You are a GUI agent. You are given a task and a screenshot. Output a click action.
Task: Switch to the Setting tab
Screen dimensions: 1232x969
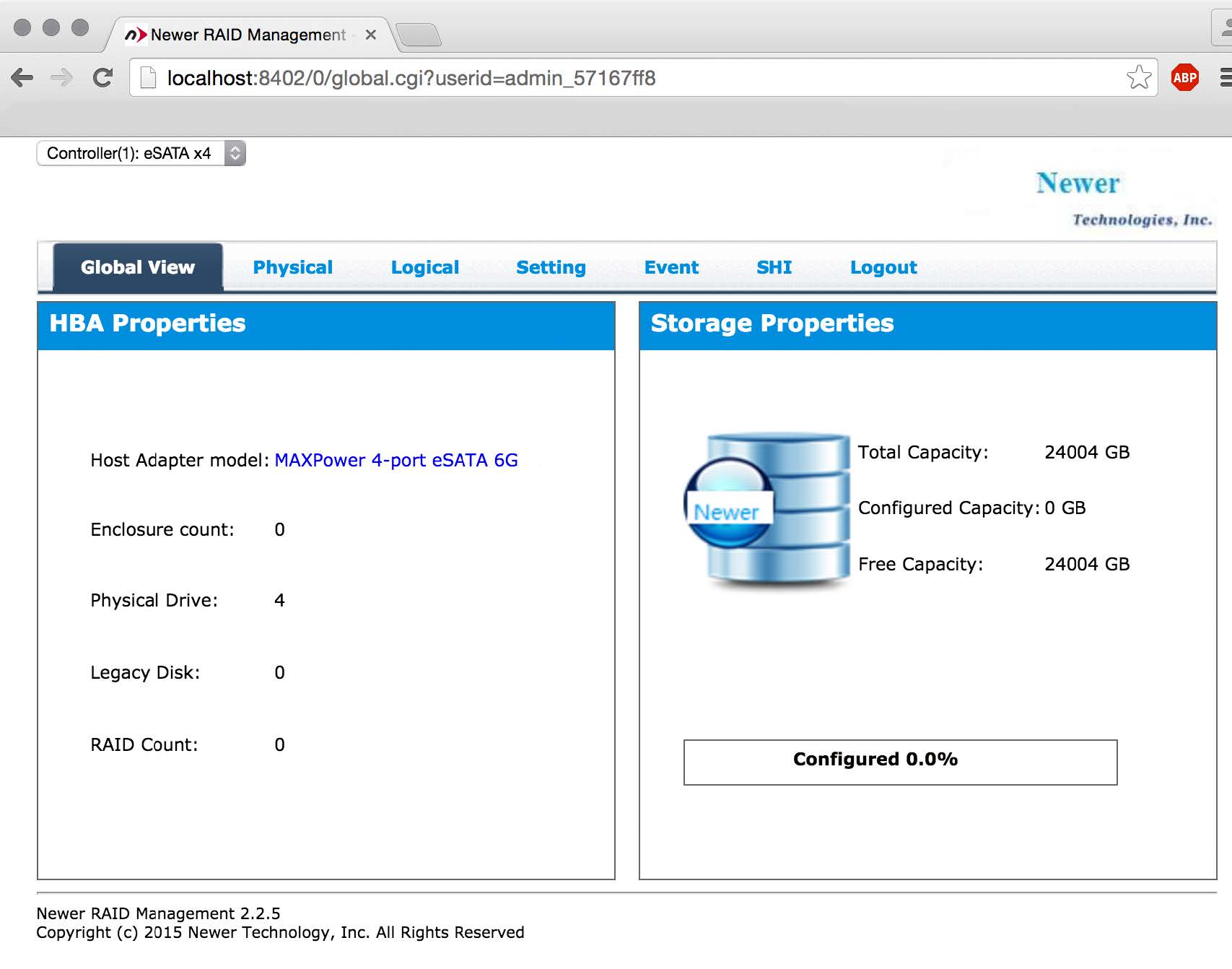(x=551, y=267)
